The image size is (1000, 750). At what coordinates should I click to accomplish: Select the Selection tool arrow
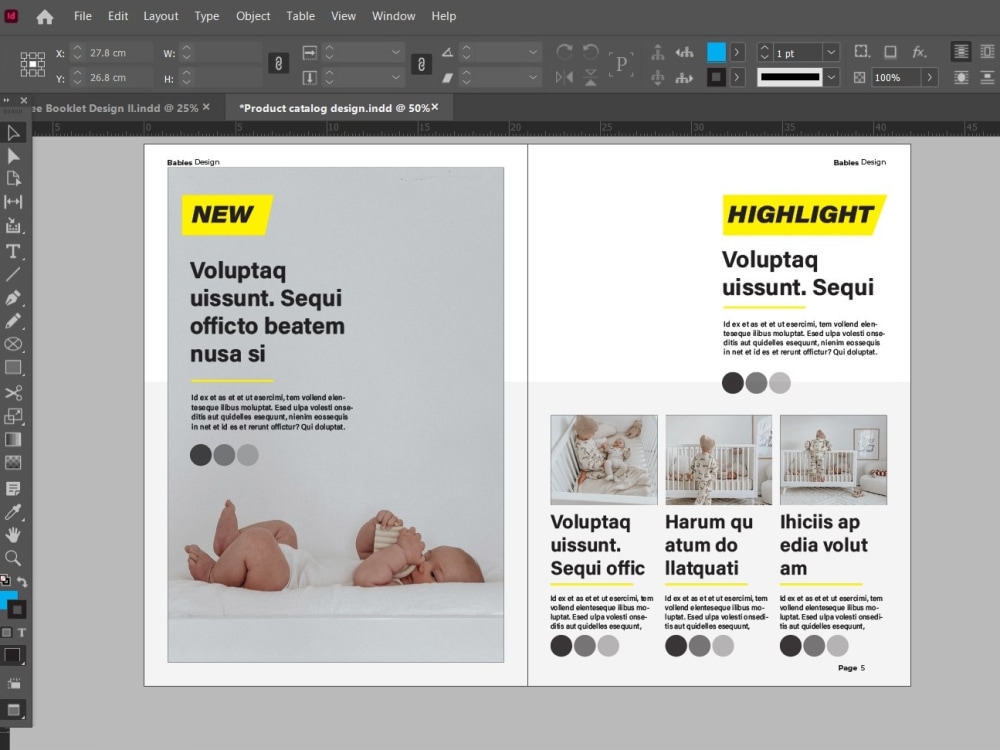click(13, 133)
